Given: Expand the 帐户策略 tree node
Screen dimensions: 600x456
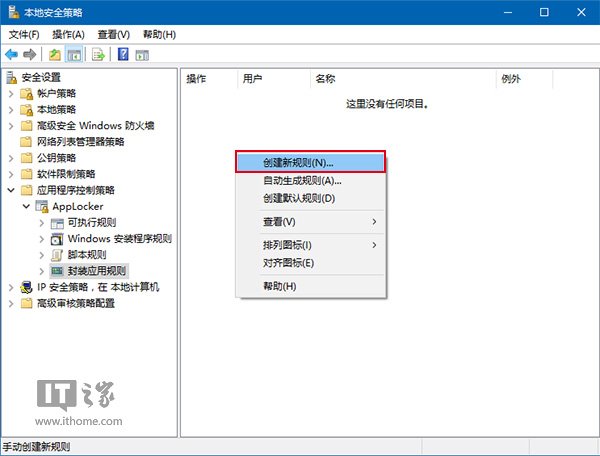Looking at the screenshot, I should [11, 94].
